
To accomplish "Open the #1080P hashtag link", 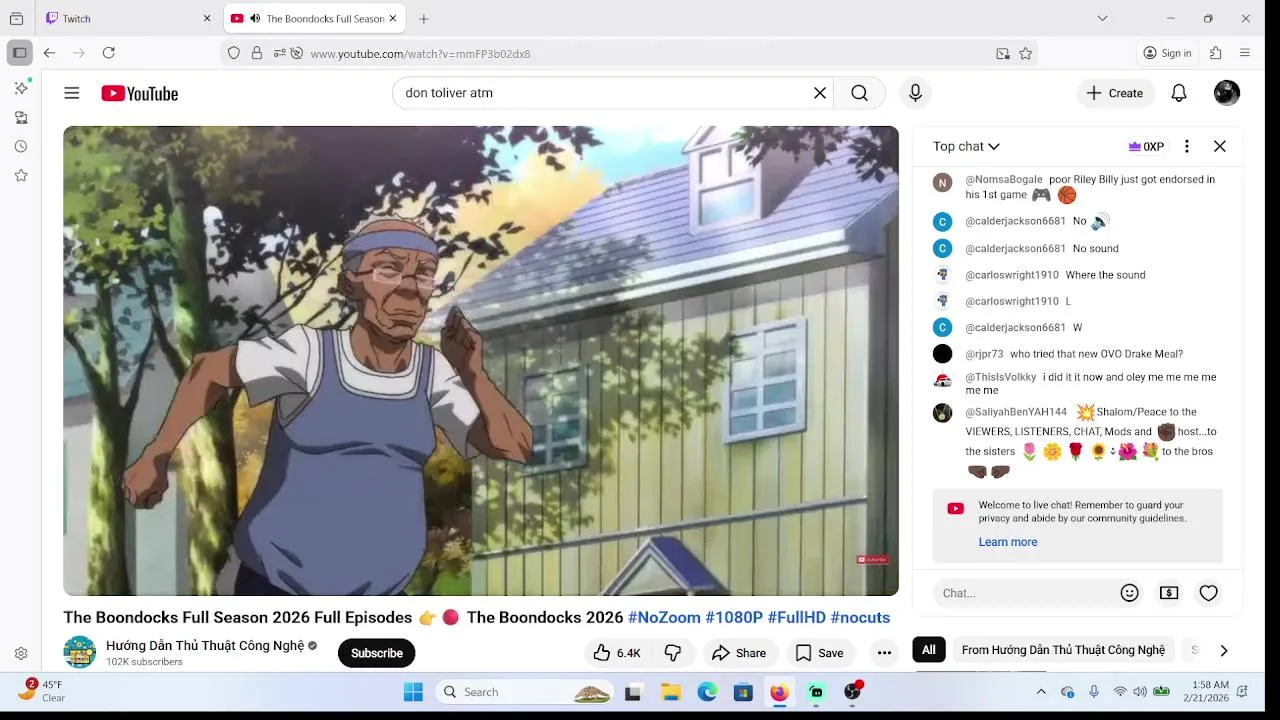I will [x=734, y=618].
